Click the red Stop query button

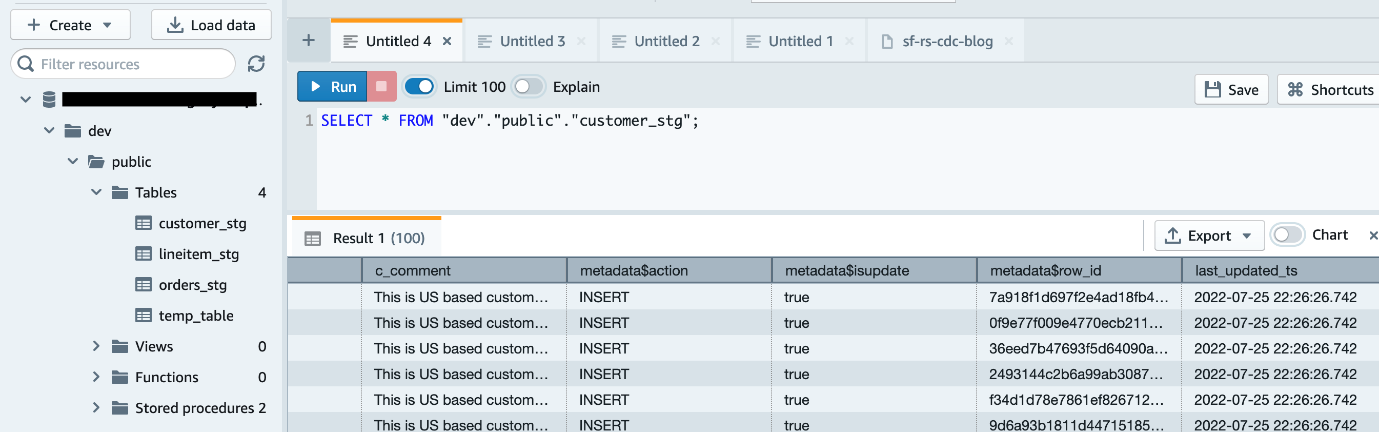tap(382, 87)
